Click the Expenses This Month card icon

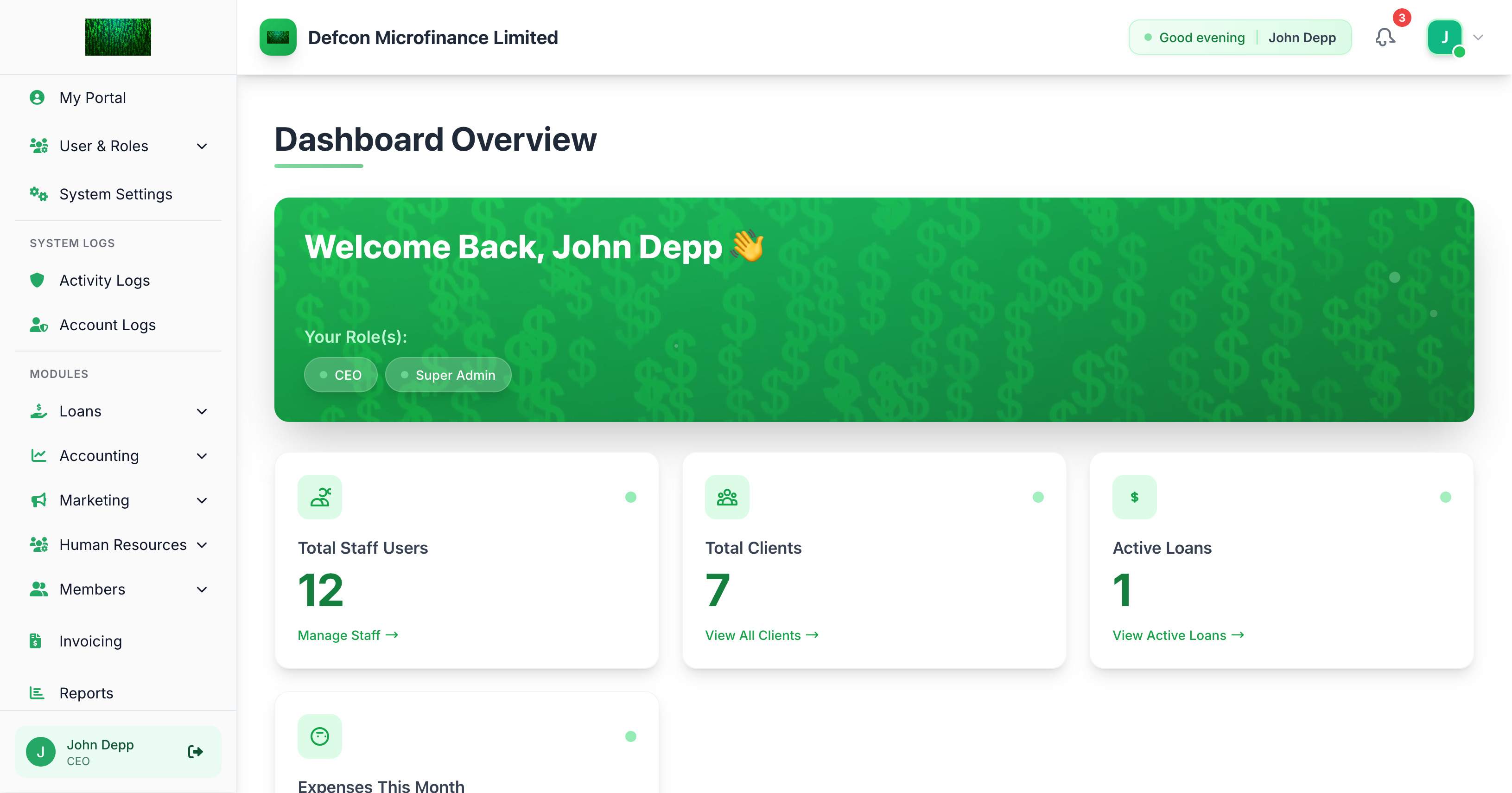tap(320, 736)
